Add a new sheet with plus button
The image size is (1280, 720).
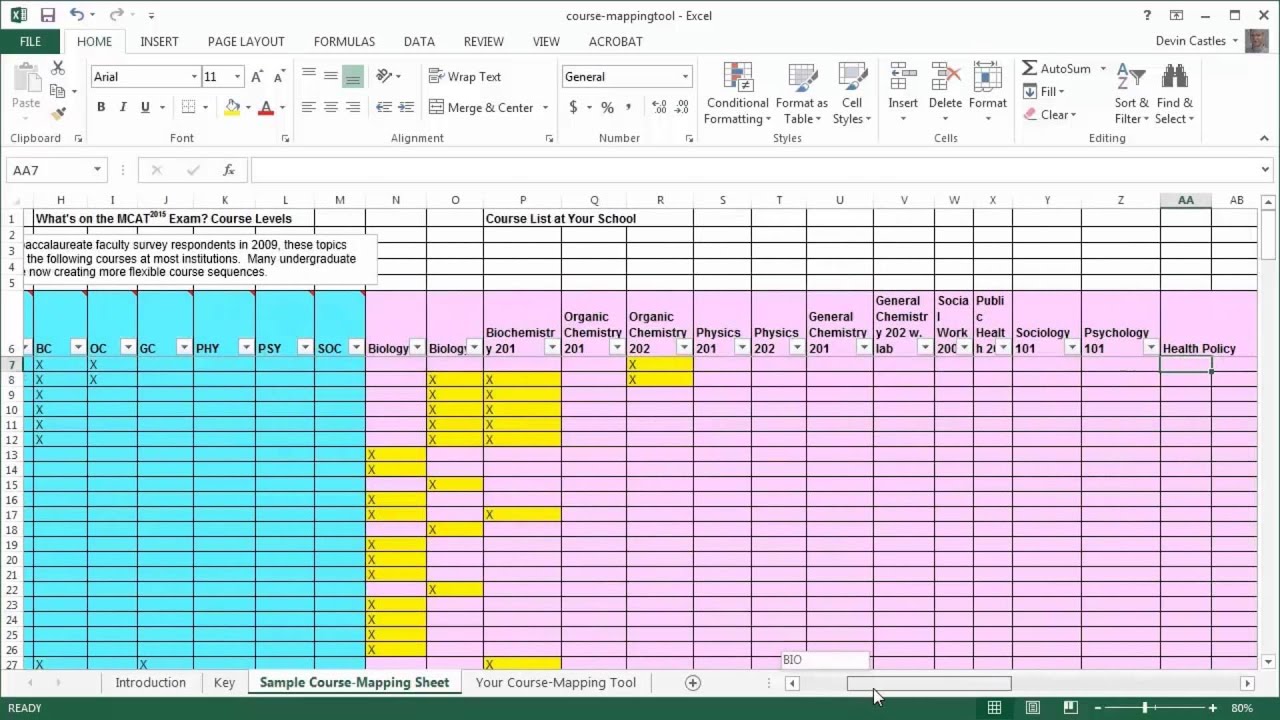pyautogui.click(x=692, y=683)
